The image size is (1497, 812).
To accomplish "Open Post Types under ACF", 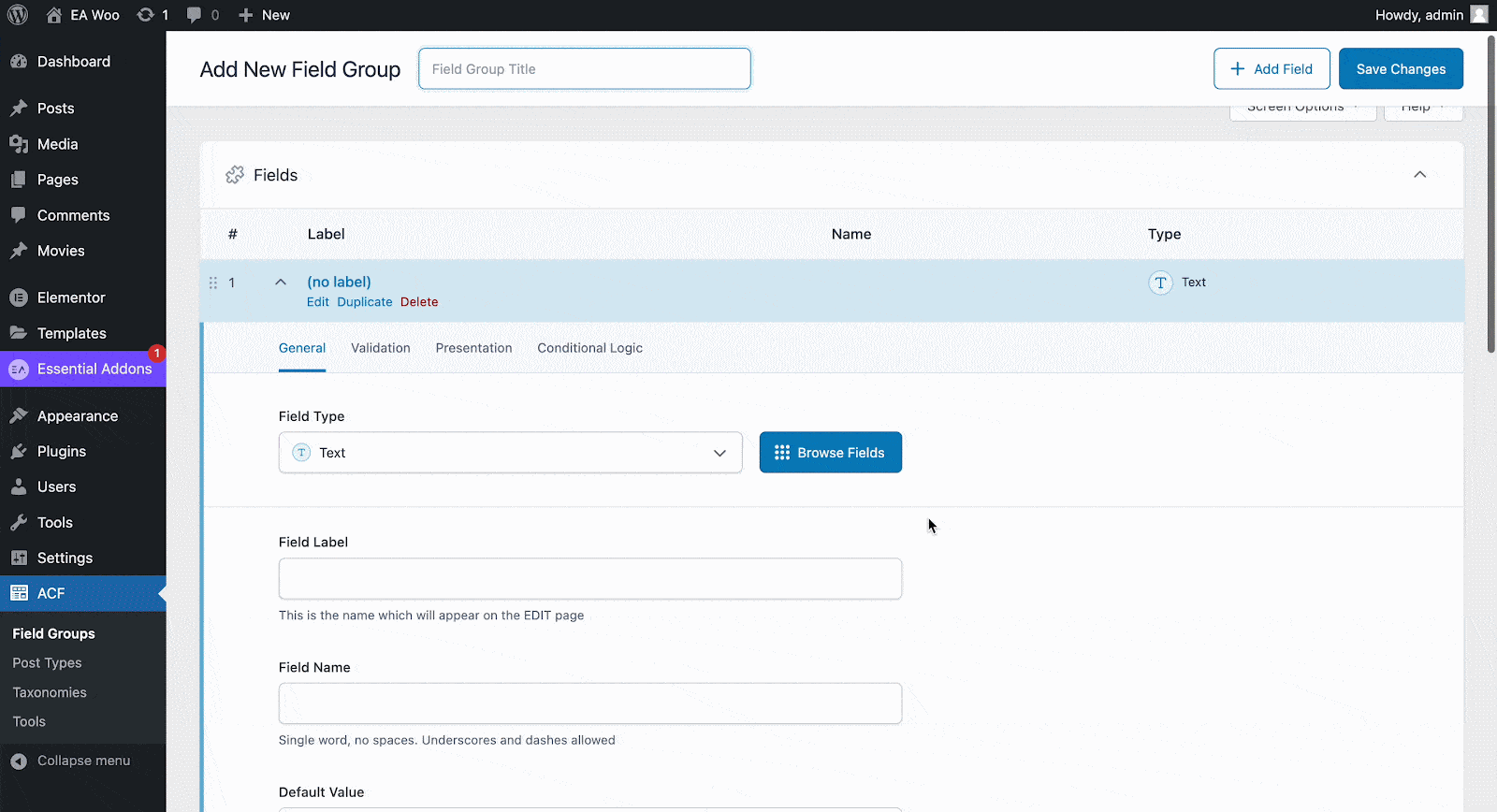I will (48, 663).
